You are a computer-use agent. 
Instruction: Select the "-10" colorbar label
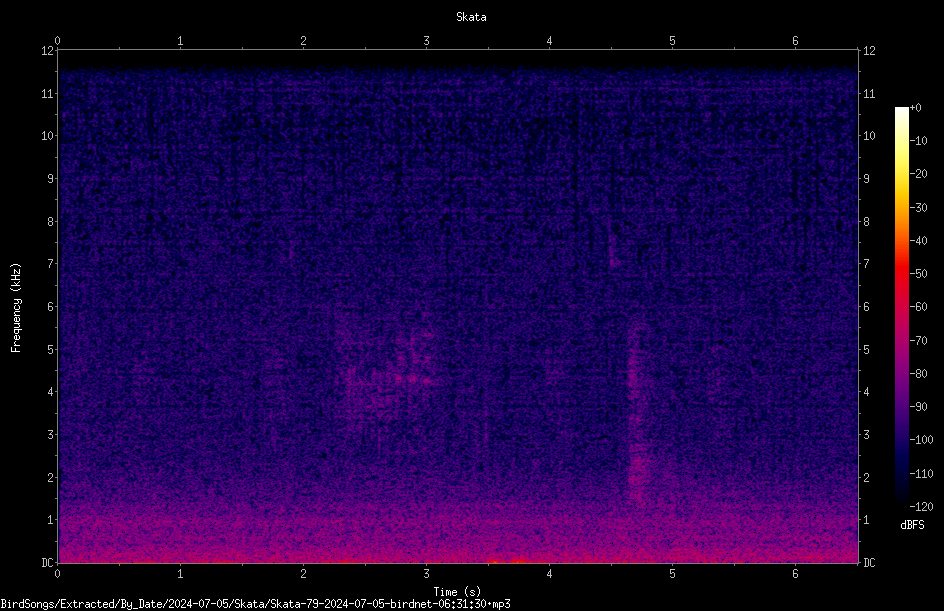(918, 141)
